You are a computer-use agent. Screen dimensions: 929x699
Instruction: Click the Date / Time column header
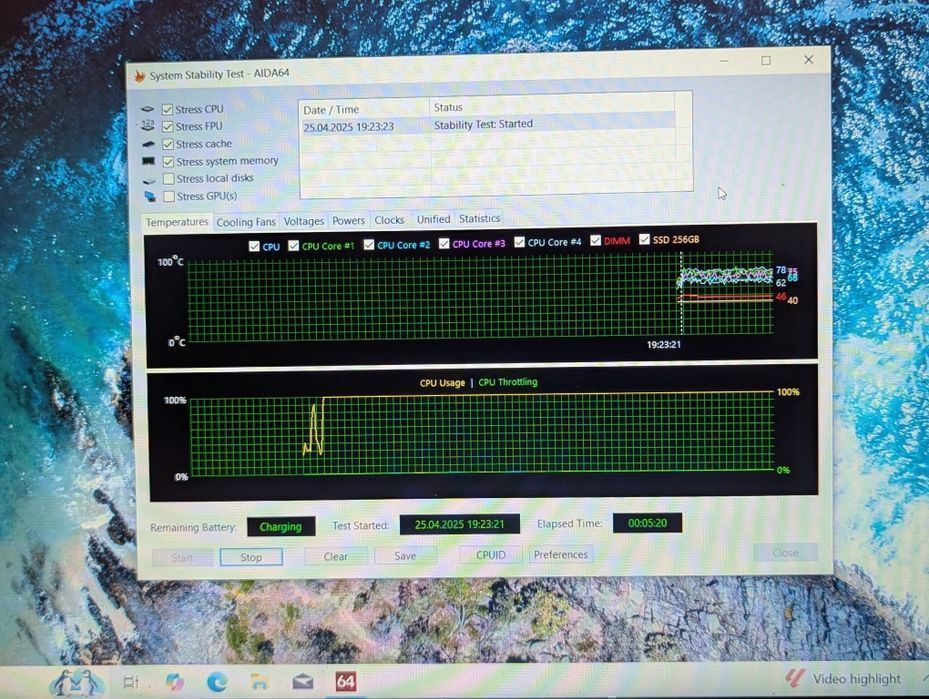(x=364, y=109)
